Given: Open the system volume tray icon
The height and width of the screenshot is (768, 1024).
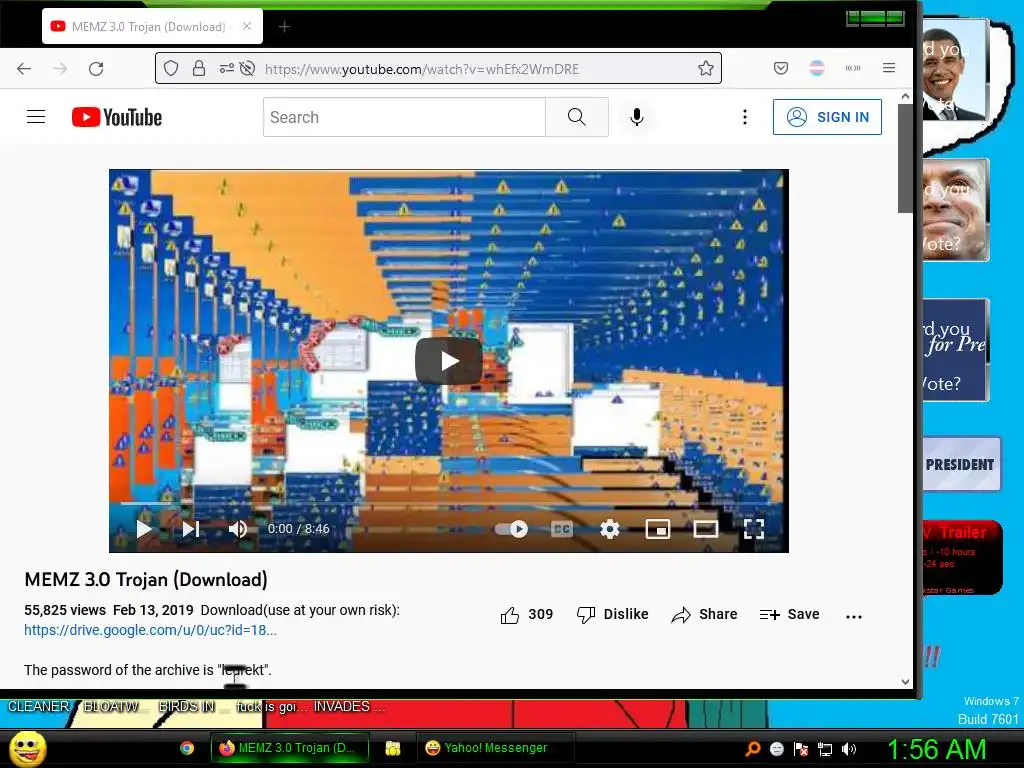Looking at the screenshot, I should pyautogui.click(x=849, y=750).
